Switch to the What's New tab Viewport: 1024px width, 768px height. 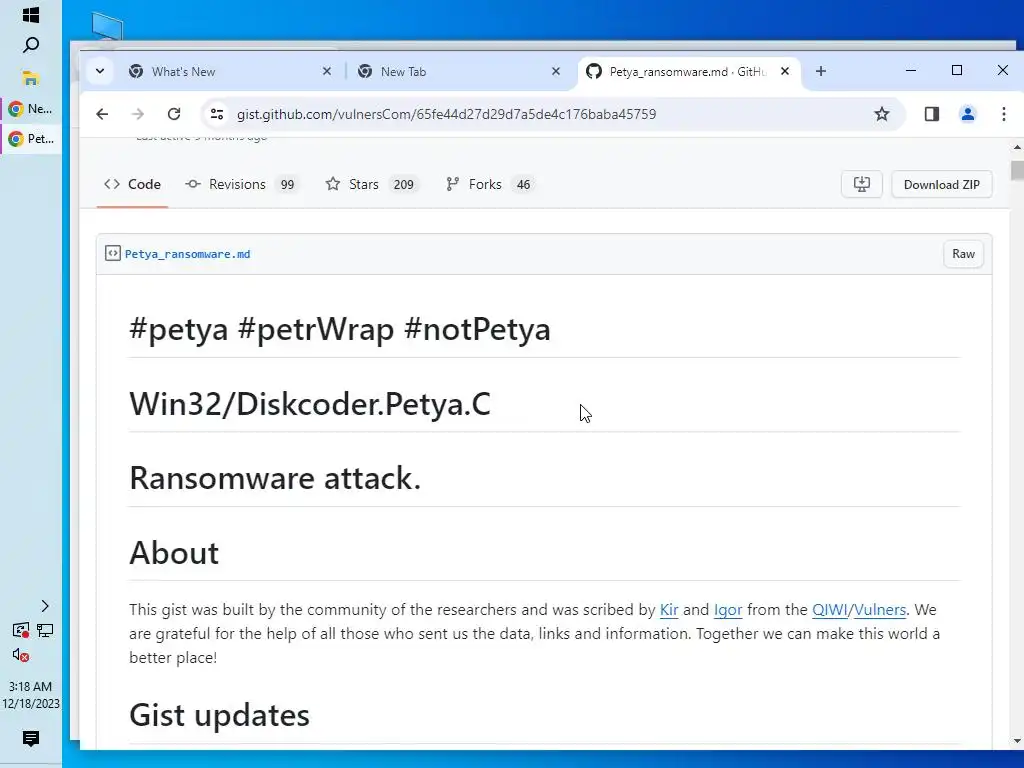point(229,72)
